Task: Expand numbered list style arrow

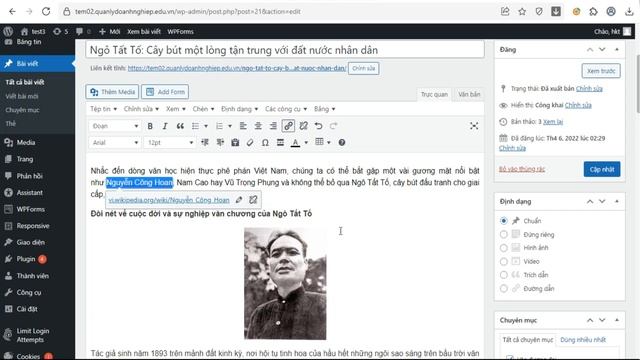Action: tap(230, 126)
